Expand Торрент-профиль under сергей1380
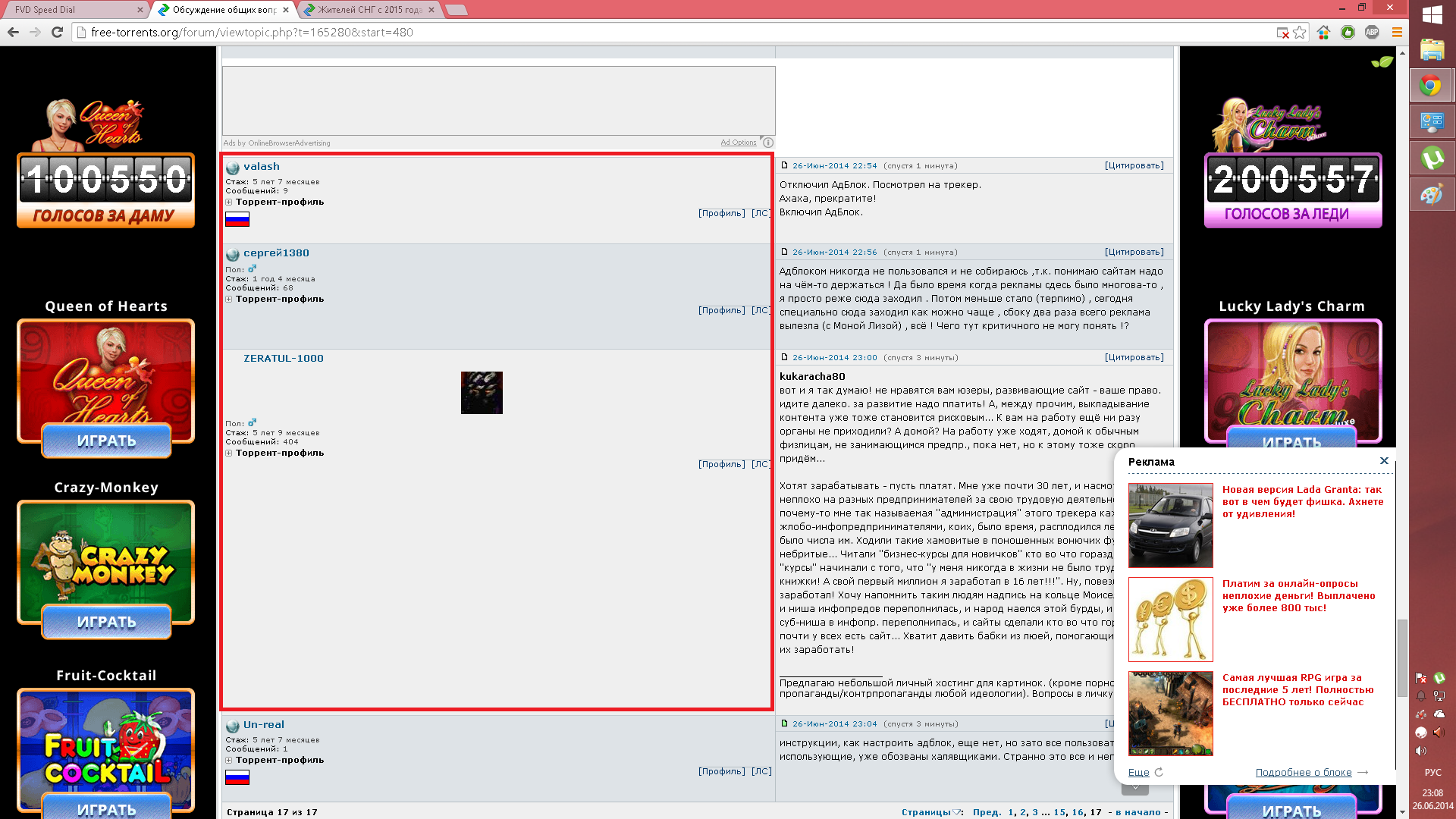 pos(229,300)
